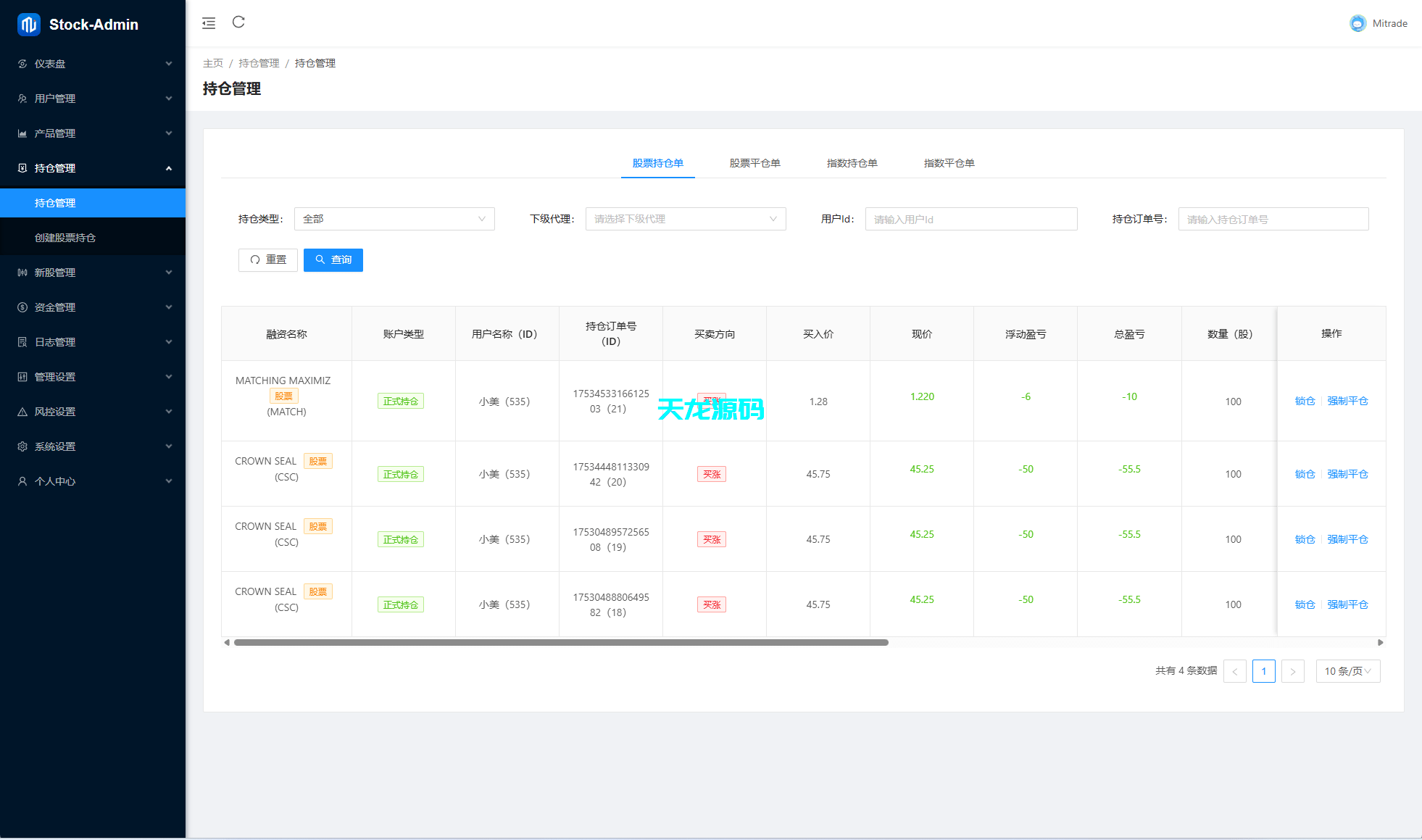Click the 系统设置 gear sidebar icon
The image size is (1422, 840).
click(x=22, y=446)
